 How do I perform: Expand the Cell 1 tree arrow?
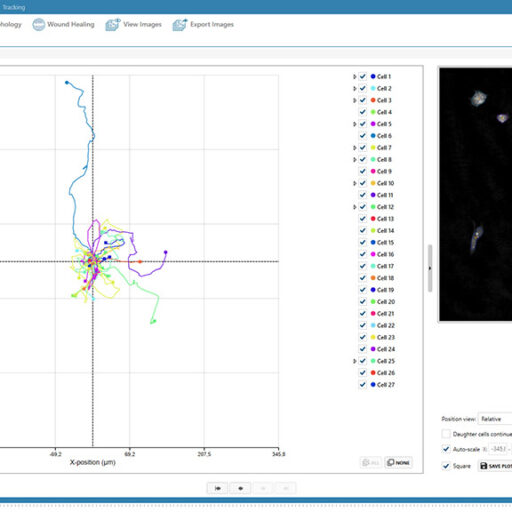coord(354,77)
